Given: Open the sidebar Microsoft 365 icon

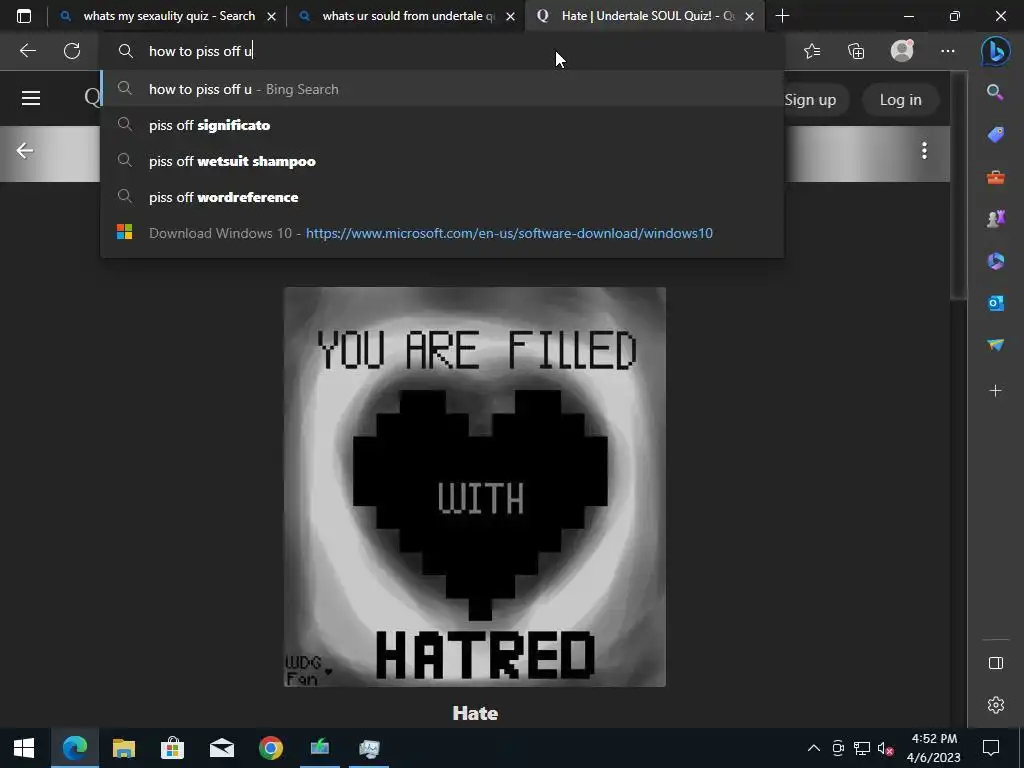Looking at the screenshot, I should [x=995, y=261].
